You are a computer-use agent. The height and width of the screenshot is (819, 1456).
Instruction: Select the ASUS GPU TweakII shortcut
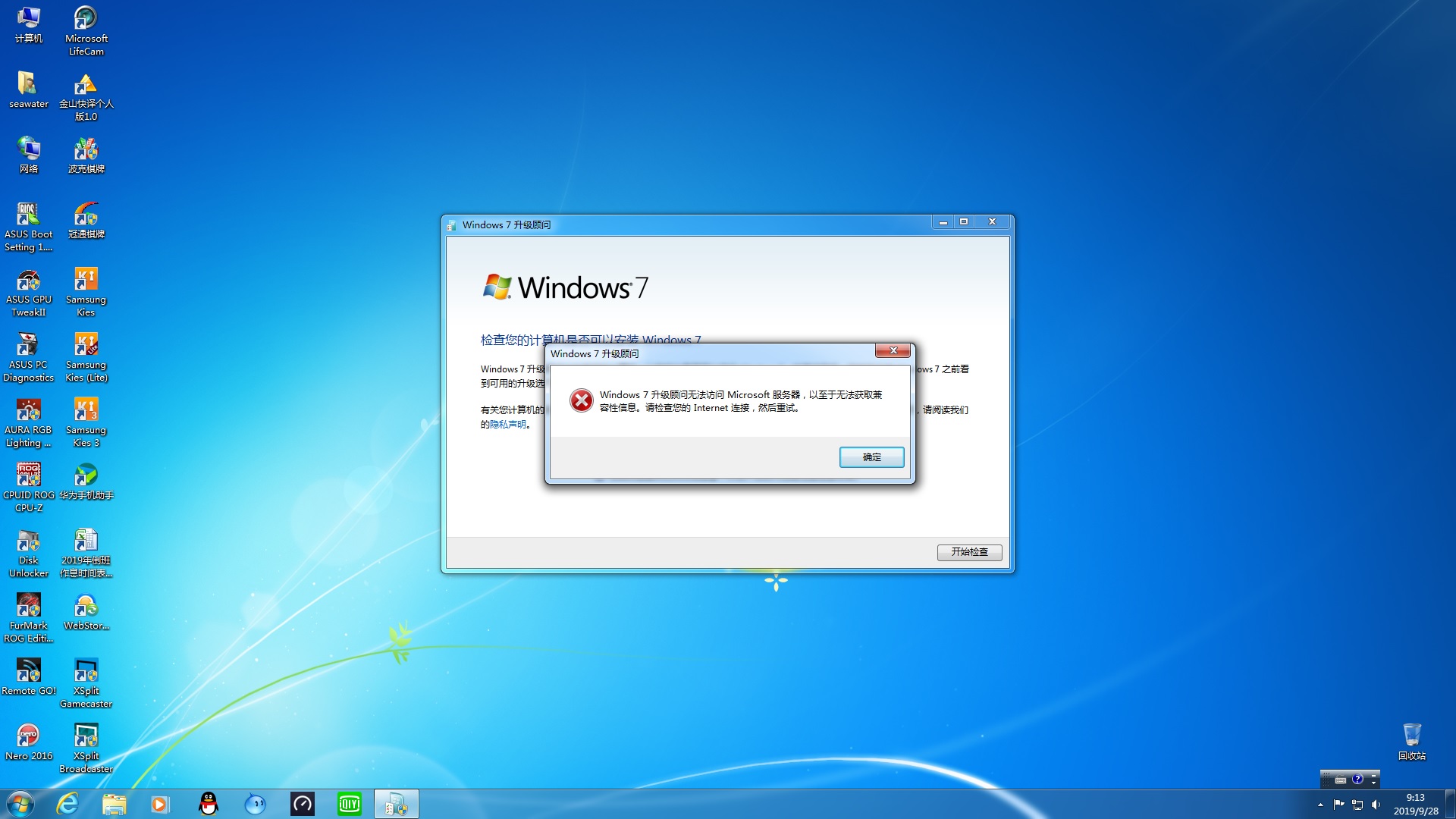pos(29,292)
